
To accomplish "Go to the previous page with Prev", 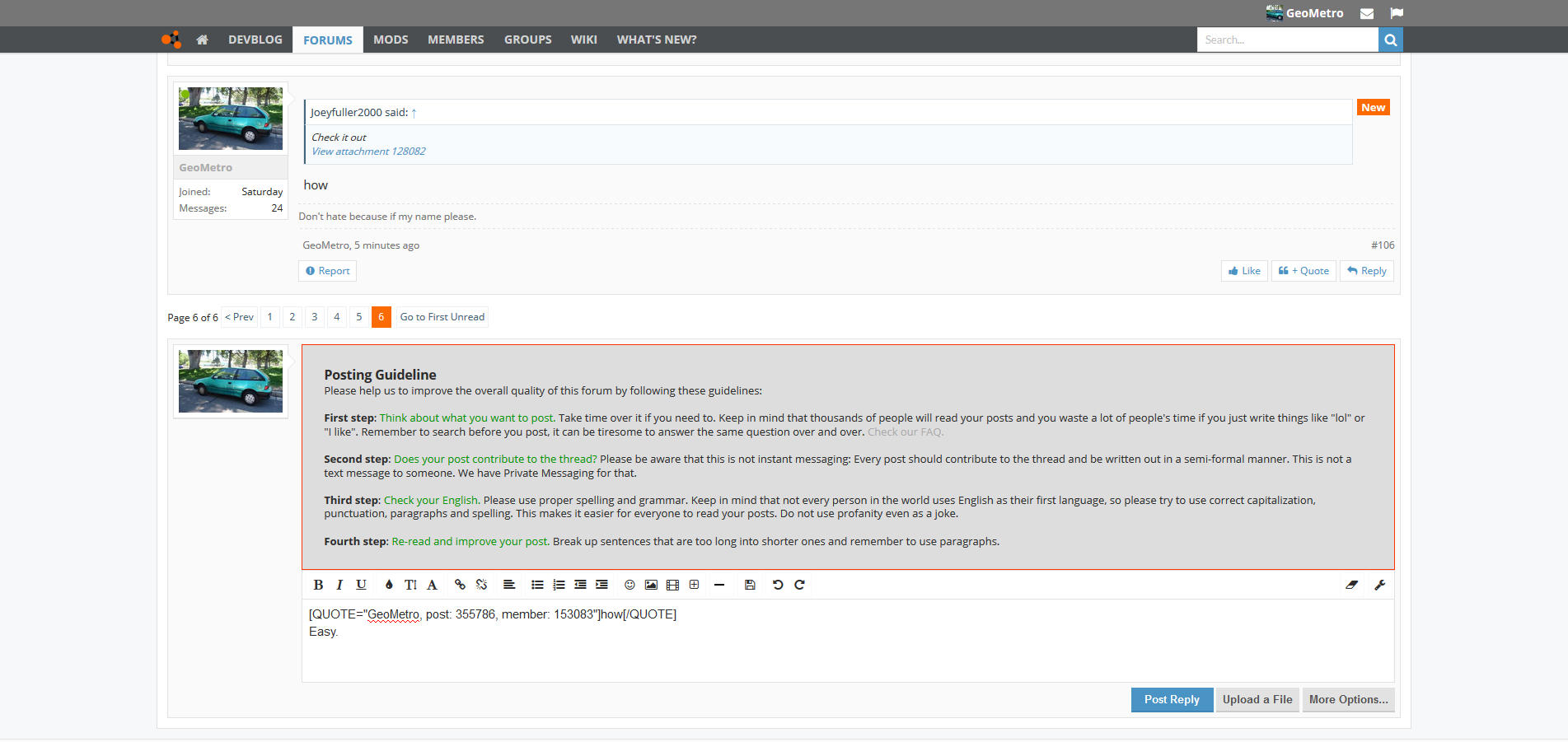I will coord(240,317).
